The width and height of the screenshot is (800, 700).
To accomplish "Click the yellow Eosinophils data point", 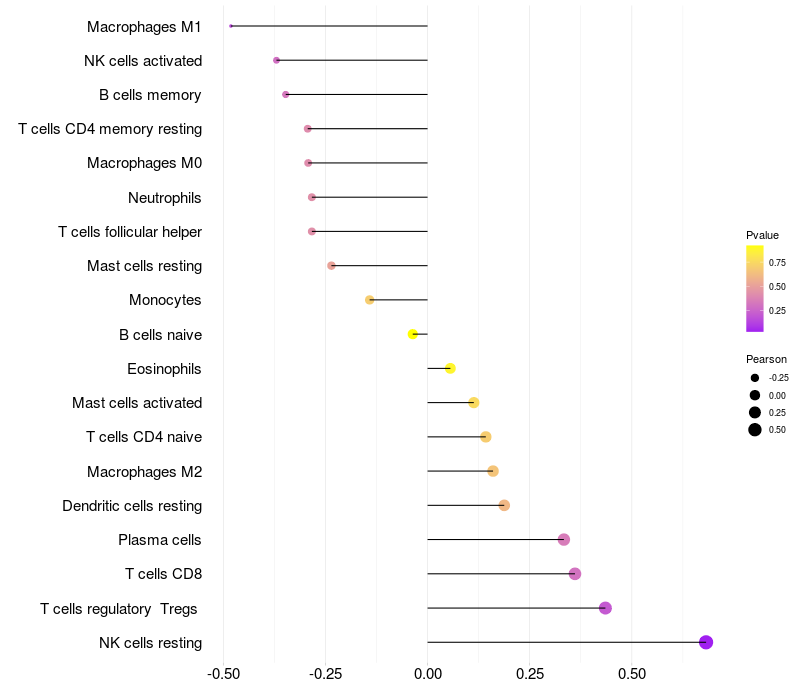I will coord(450,368).
